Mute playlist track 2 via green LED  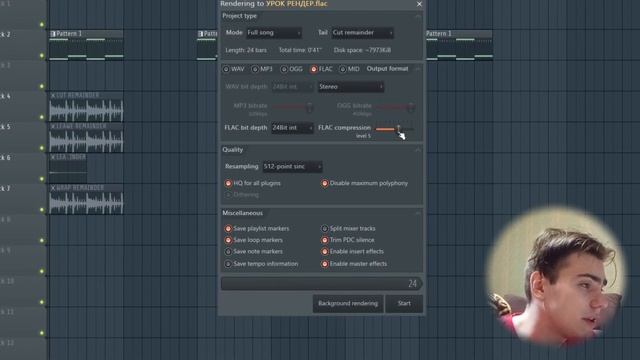pos(42,56)
